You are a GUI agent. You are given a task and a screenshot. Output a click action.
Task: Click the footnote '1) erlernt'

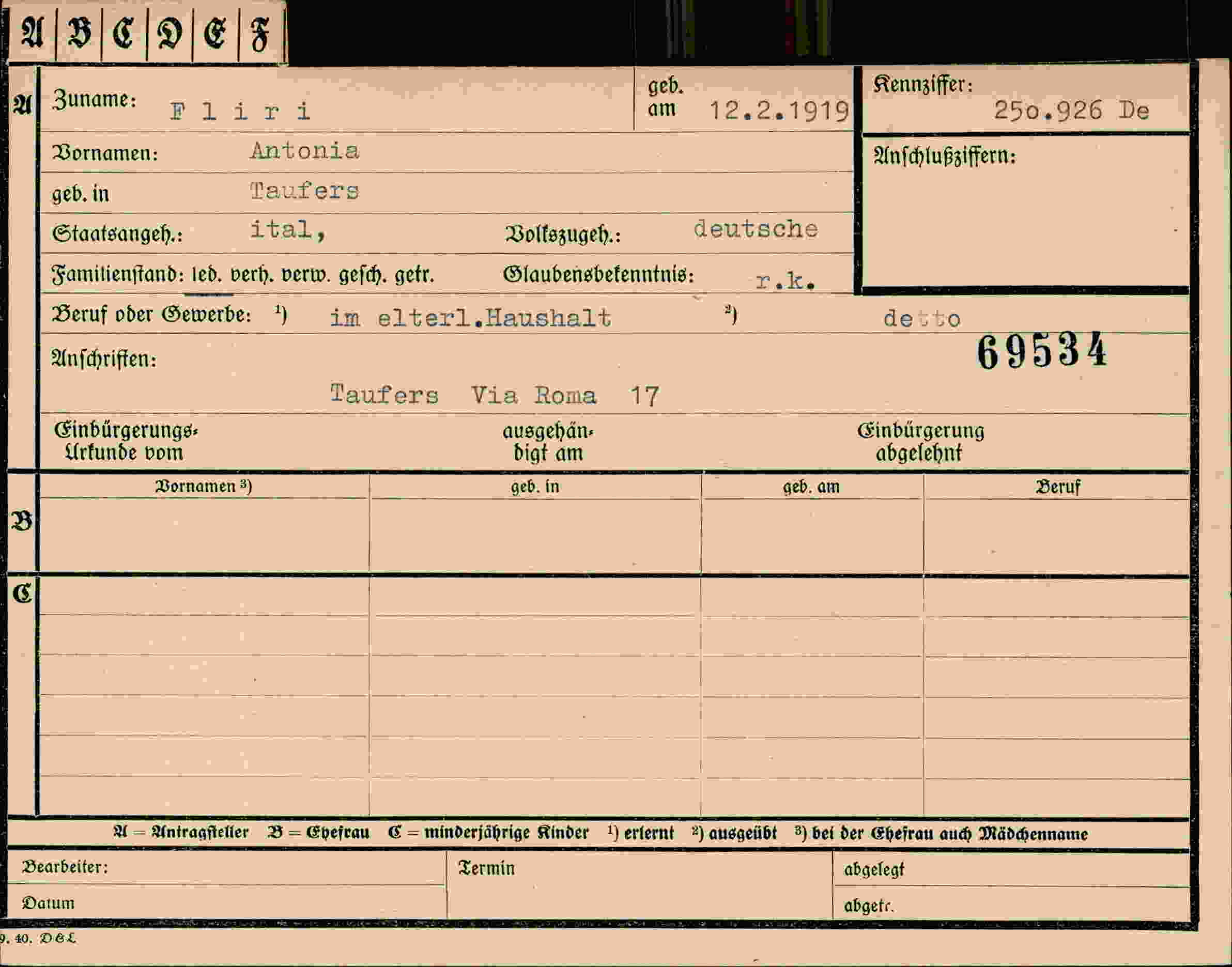[x=641, y=833]
